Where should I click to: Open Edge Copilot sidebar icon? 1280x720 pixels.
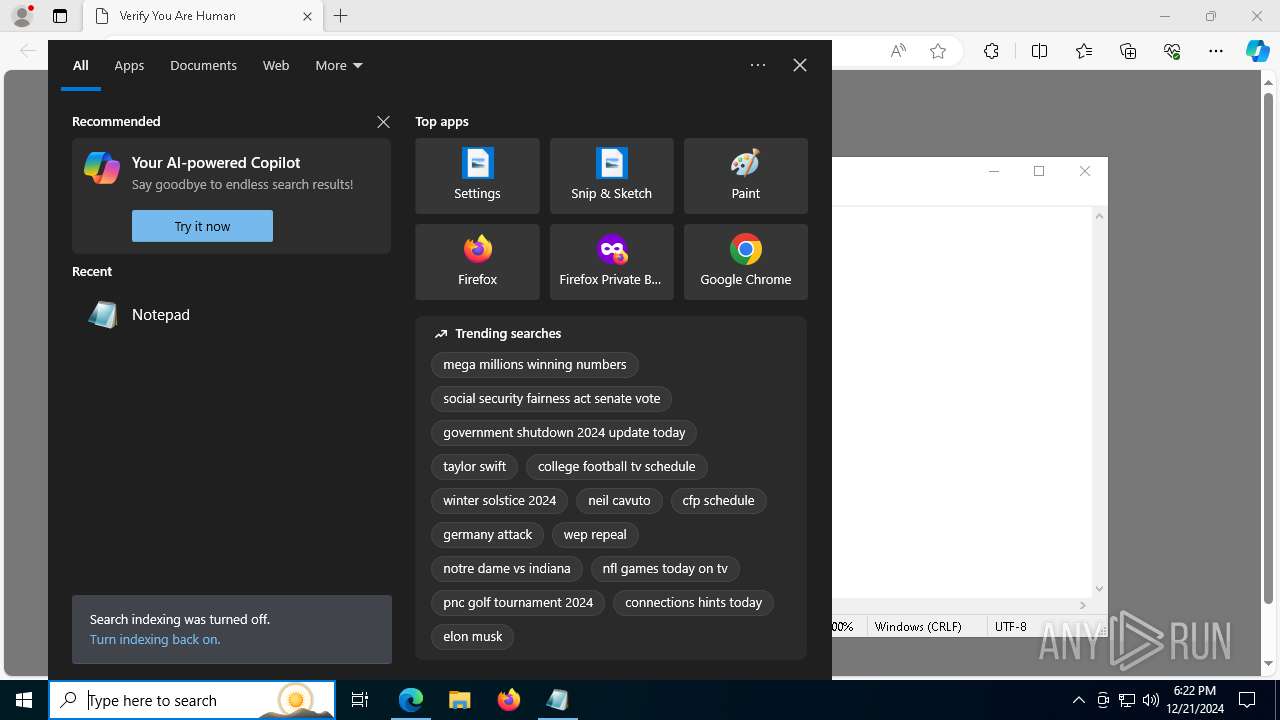(x=1257, y=51)
